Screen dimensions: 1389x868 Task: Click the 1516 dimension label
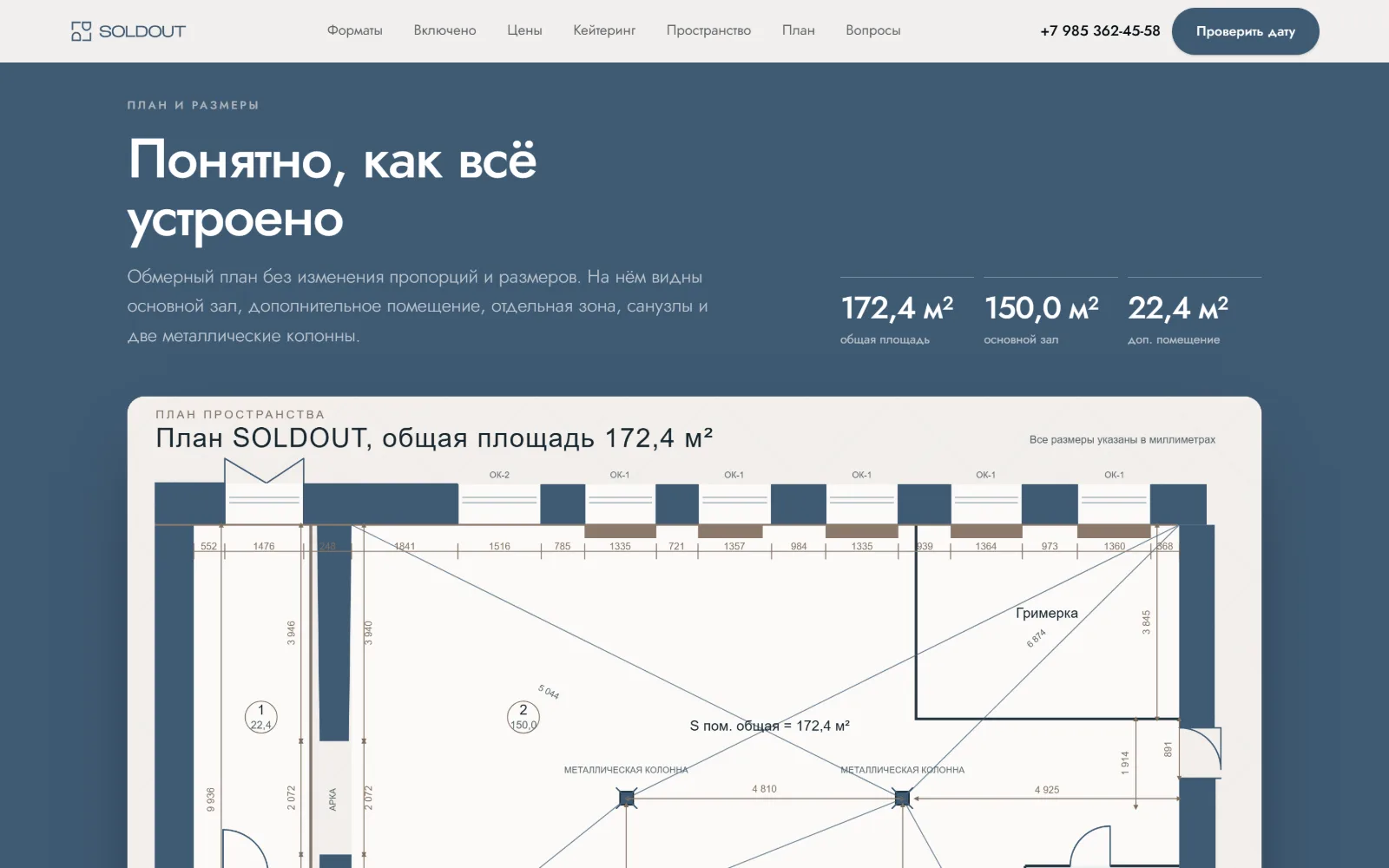[x=499, y=546]
